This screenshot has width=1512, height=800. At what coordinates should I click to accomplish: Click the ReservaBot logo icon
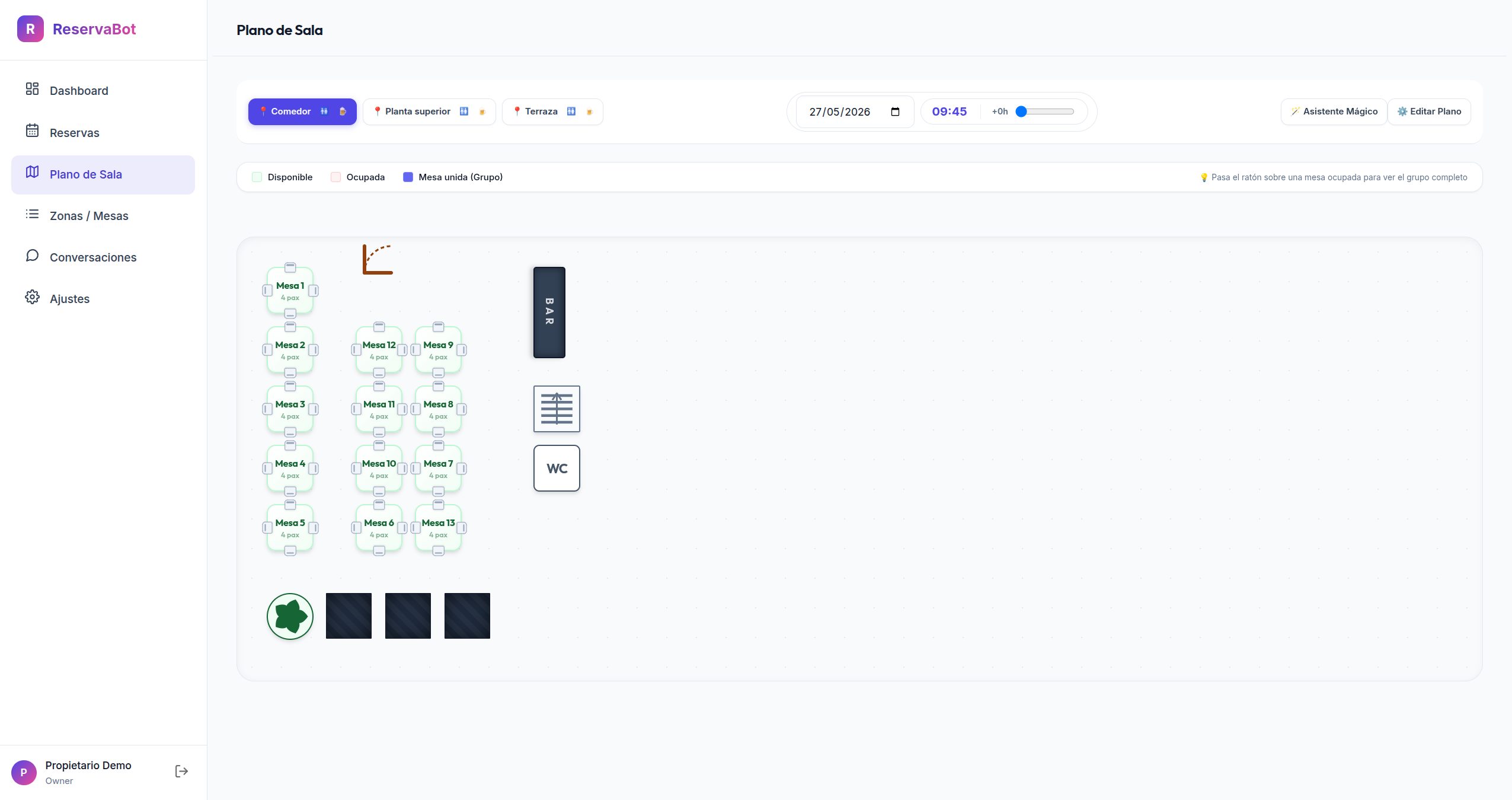coord(30,29)
